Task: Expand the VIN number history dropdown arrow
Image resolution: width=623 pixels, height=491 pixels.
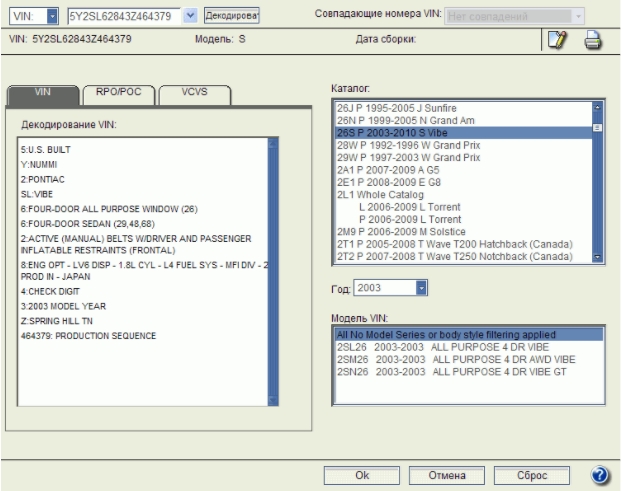Action: pos(190,16)
